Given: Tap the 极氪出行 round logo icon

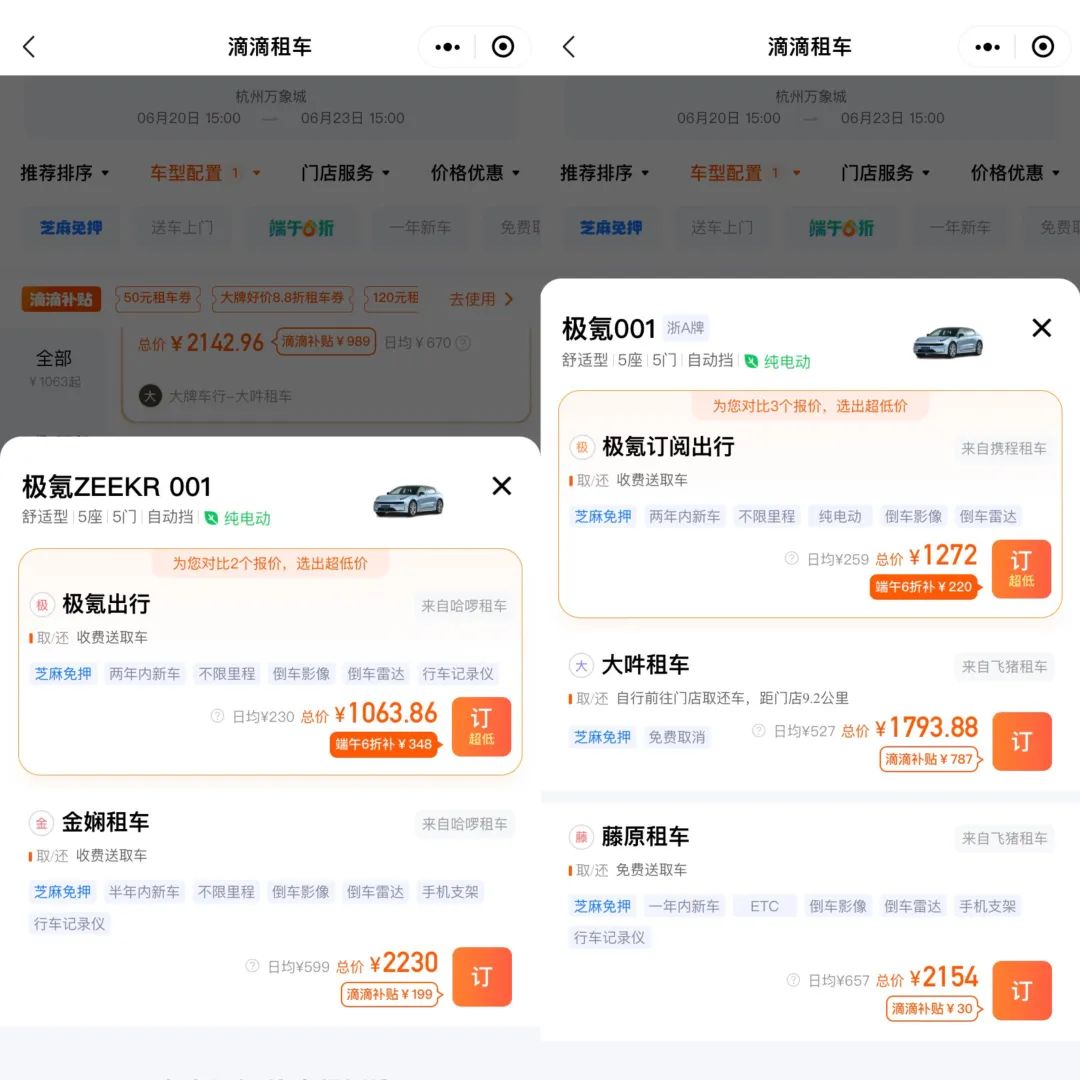Looking at the screenshot, I should coord(42,605).
